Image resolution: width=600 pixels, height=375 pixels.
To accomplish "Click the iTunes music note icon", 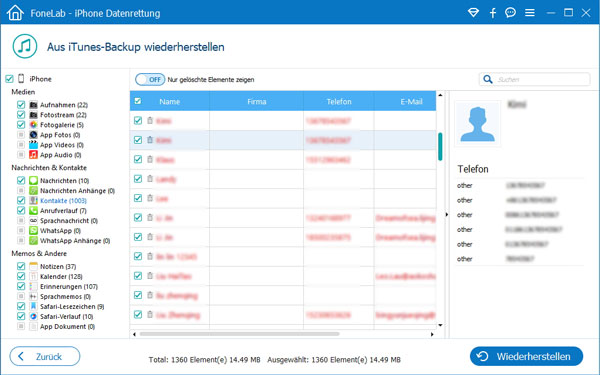I will click(25, 46).
